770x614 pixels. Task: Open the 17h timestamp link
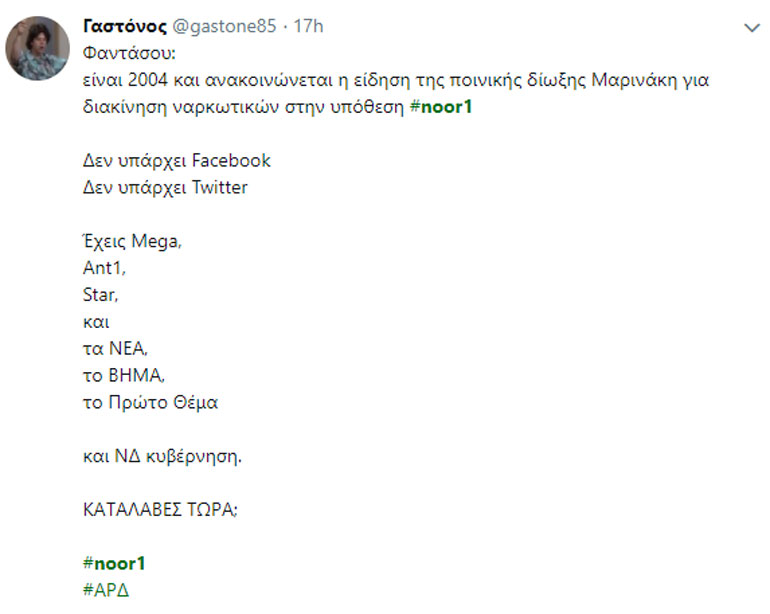tap(308, 26)
